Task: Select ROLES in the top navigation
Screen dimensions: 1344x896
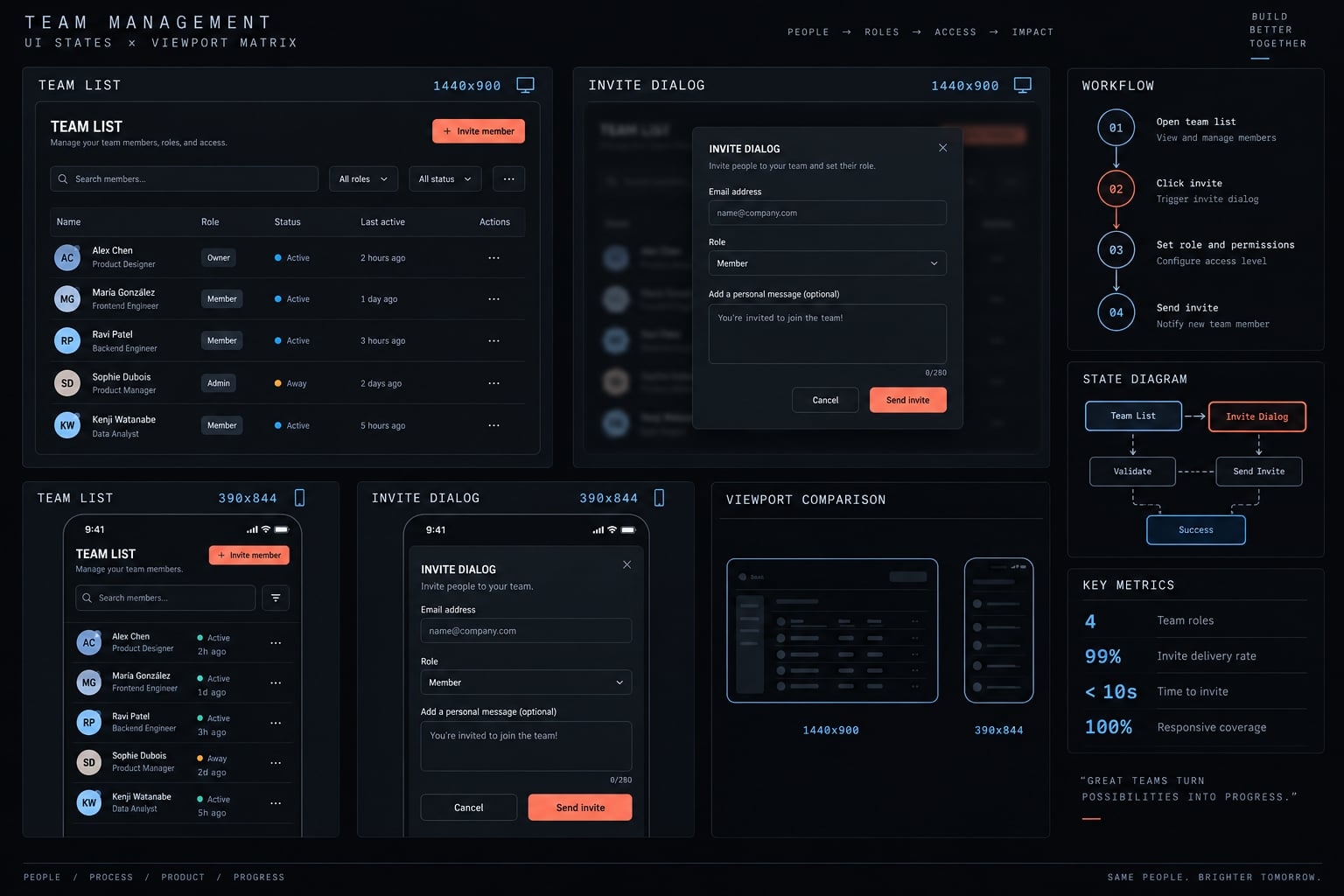Action: click(x=882, y=32)
